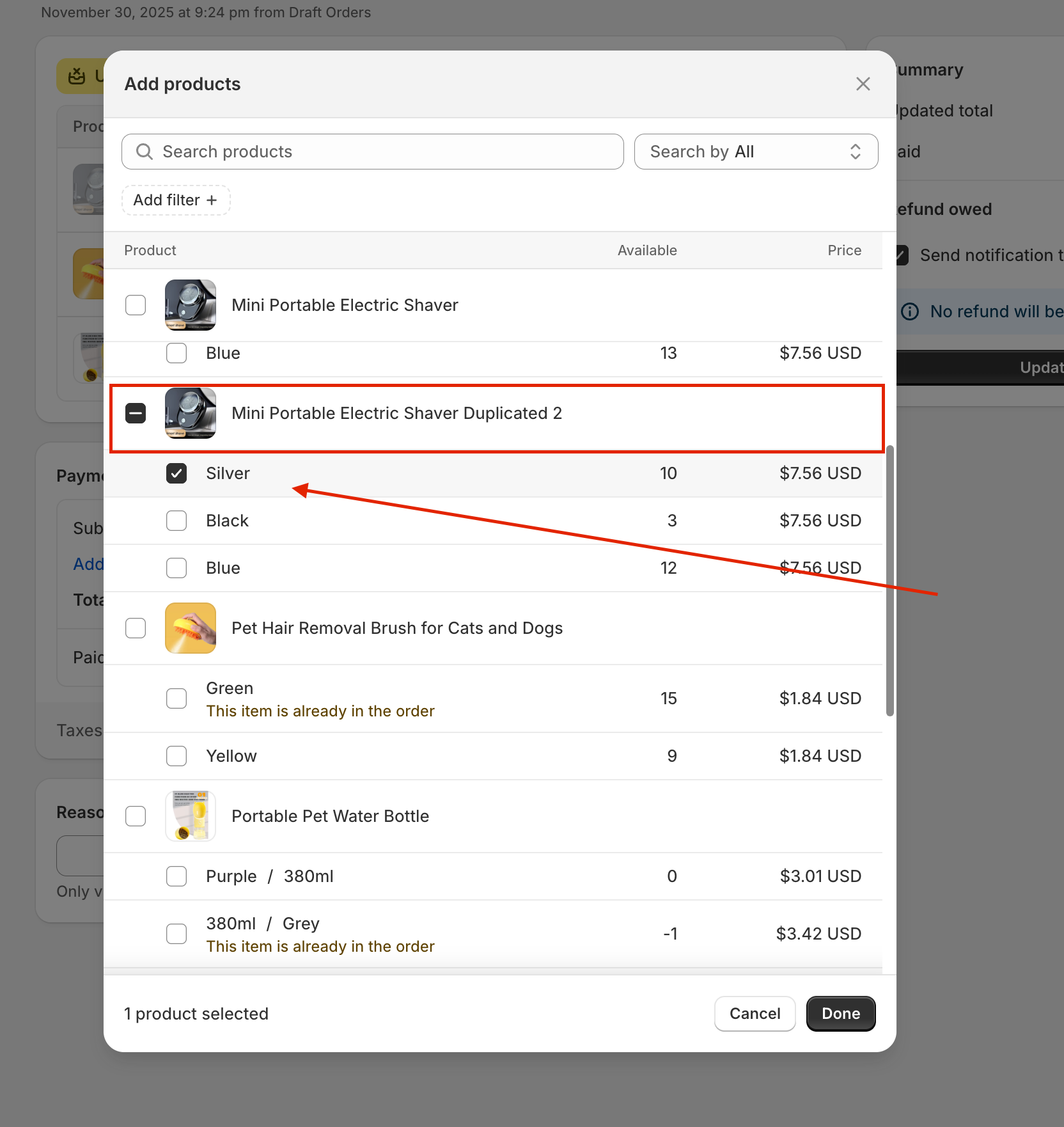Click the search magnifier icon
1064x1127 pixels.
coord(145,152)
